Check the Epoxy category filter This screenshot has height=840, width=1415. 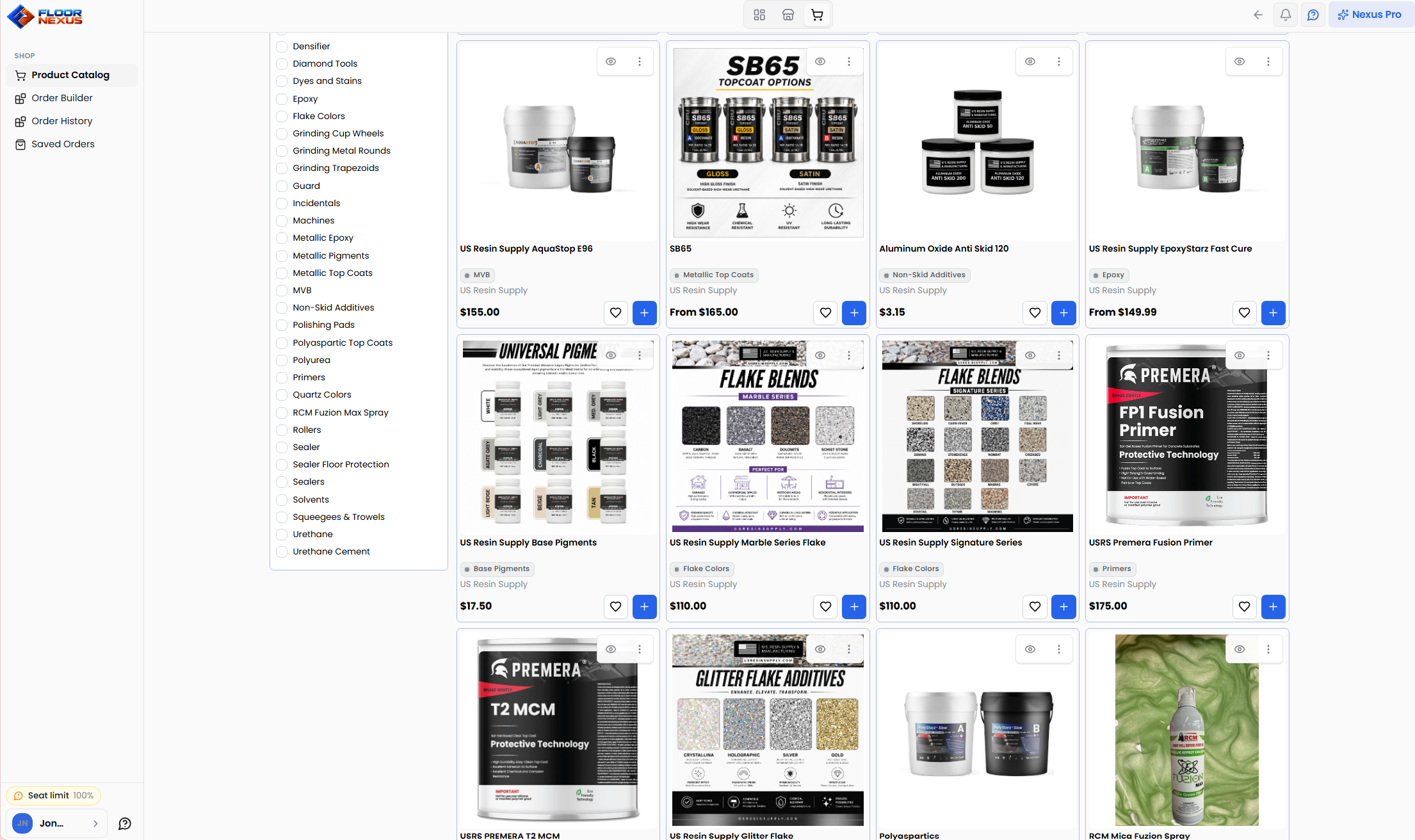(x=282, y=99)
